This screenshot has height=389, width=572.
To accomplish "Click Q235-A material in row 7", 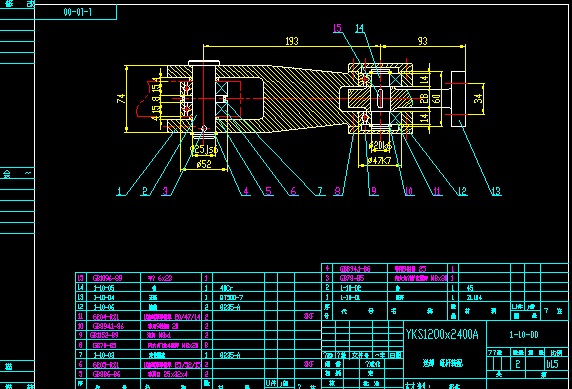I will 230,355.
